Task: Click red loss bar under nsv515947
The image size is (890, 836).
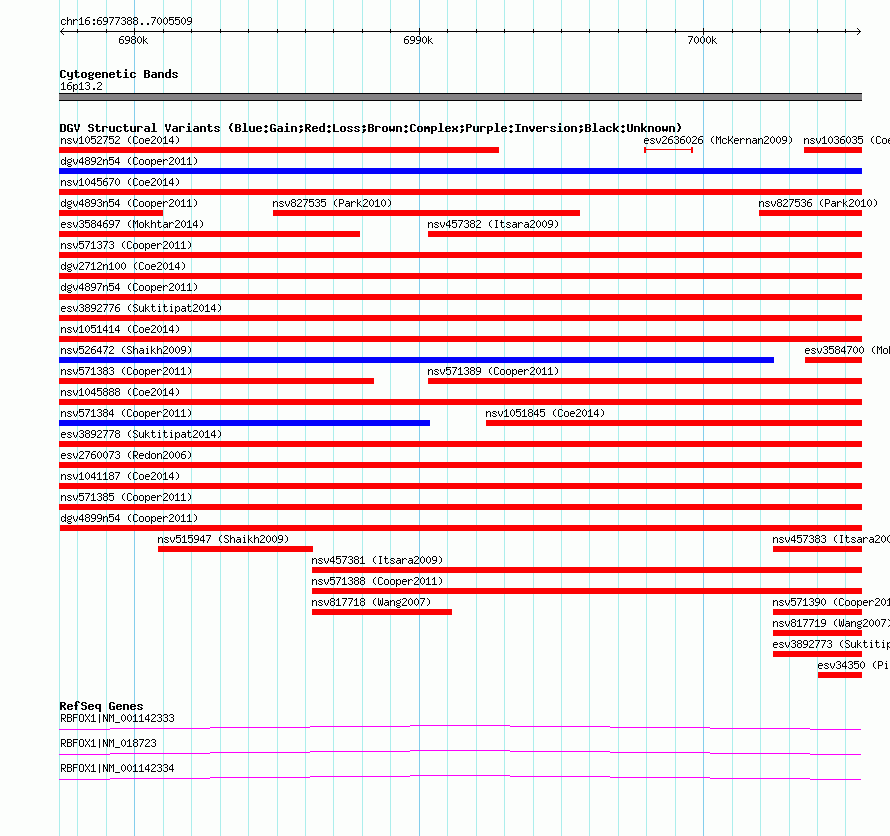Action: click(x=236, y=549)
